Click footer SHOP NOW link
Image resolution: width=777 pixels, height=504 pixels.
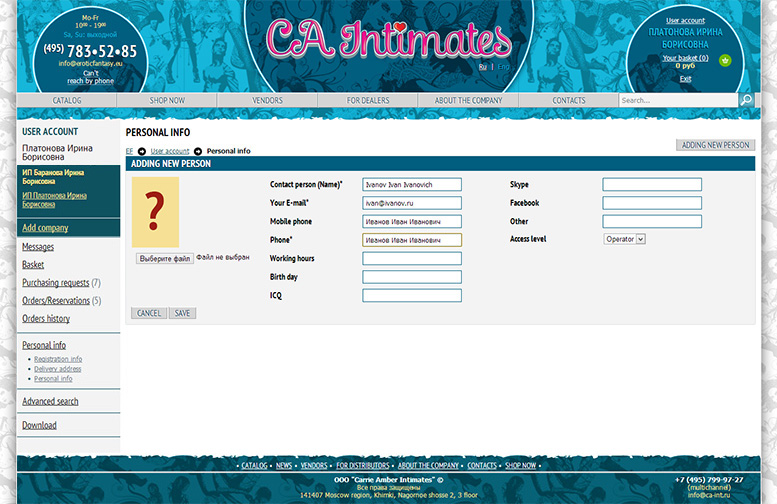tap(520, 465)
